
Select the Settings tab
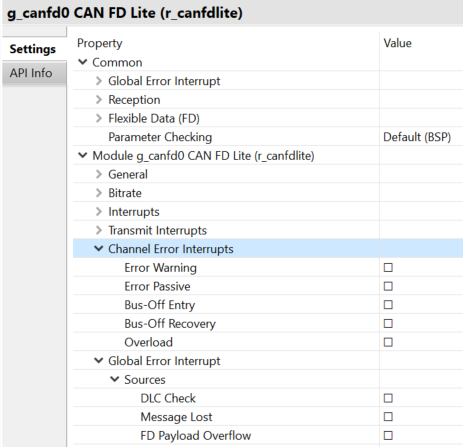33,49
